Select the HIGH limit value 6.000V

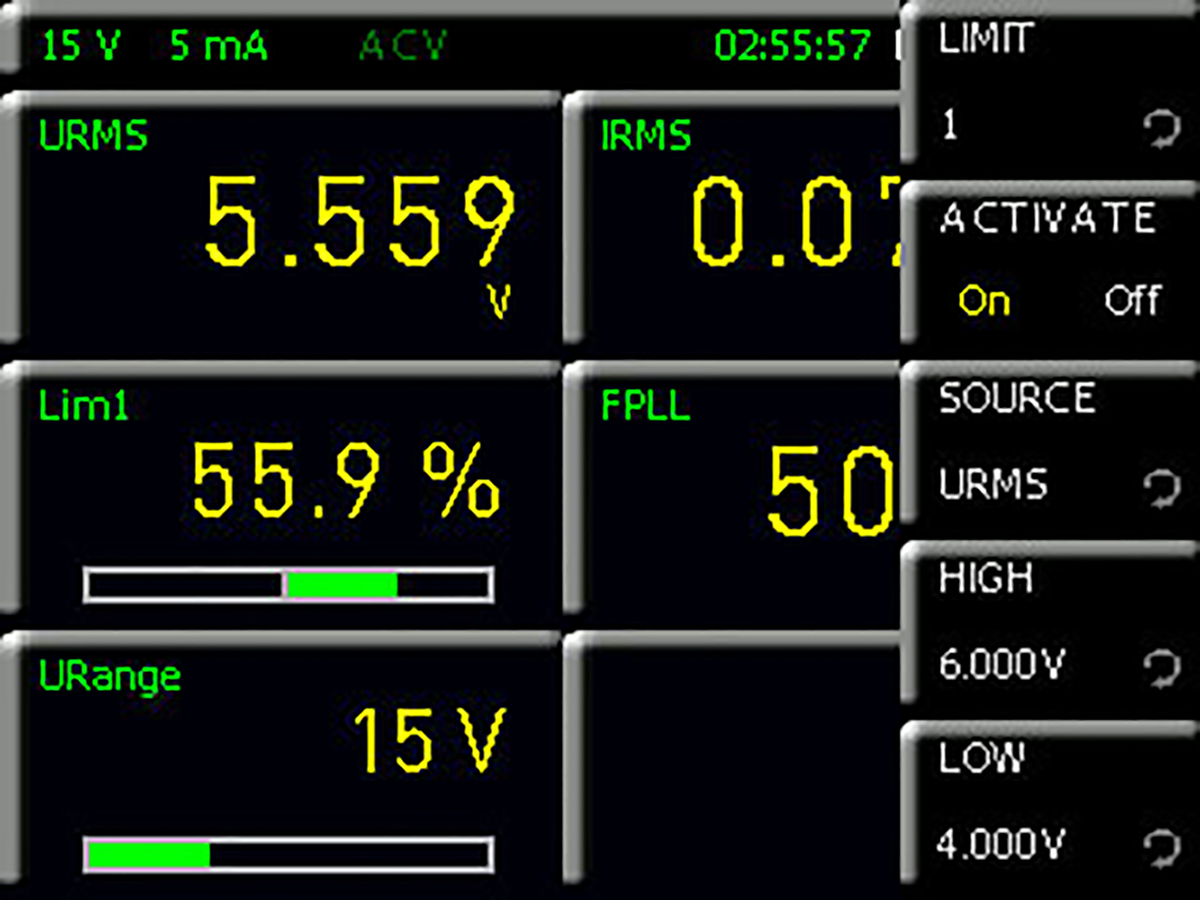1002,665
